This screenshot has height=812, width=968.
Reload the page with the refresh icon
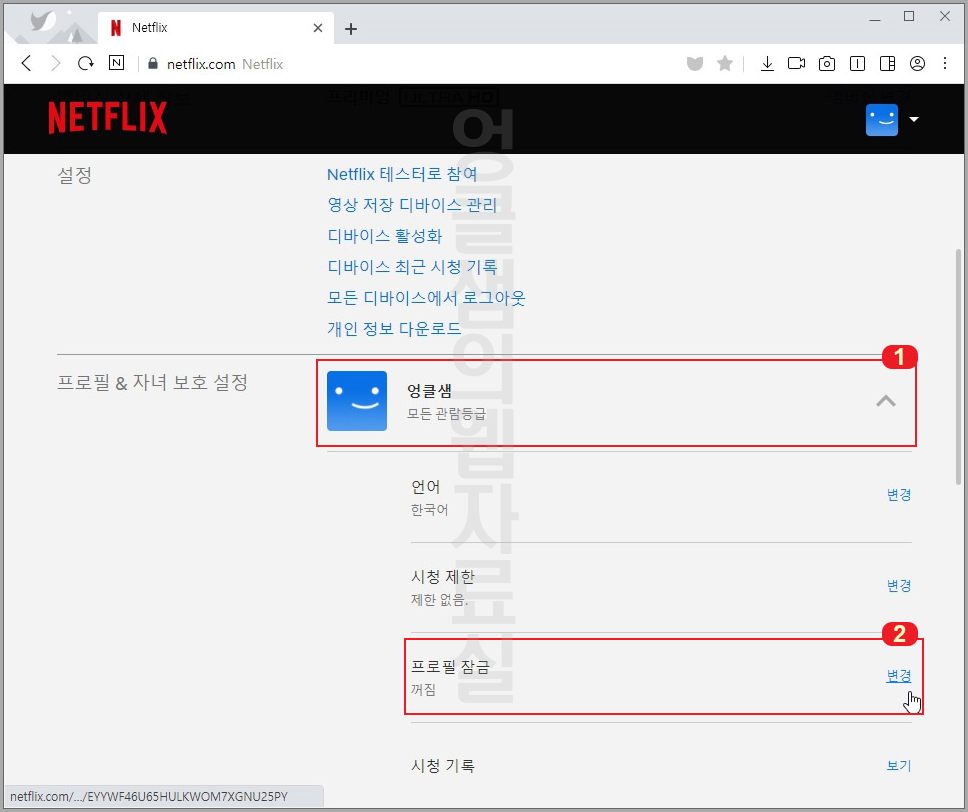point(86,63)
